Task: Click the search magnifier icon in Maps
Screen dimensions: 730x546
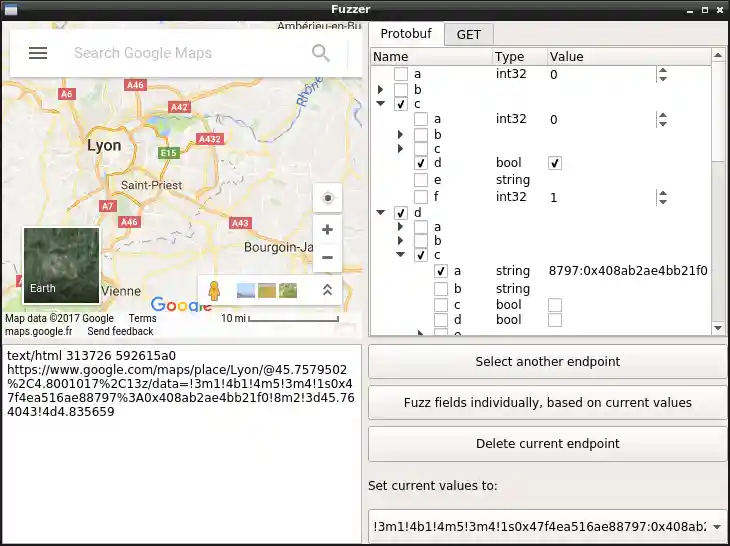Action: point(321,53)
